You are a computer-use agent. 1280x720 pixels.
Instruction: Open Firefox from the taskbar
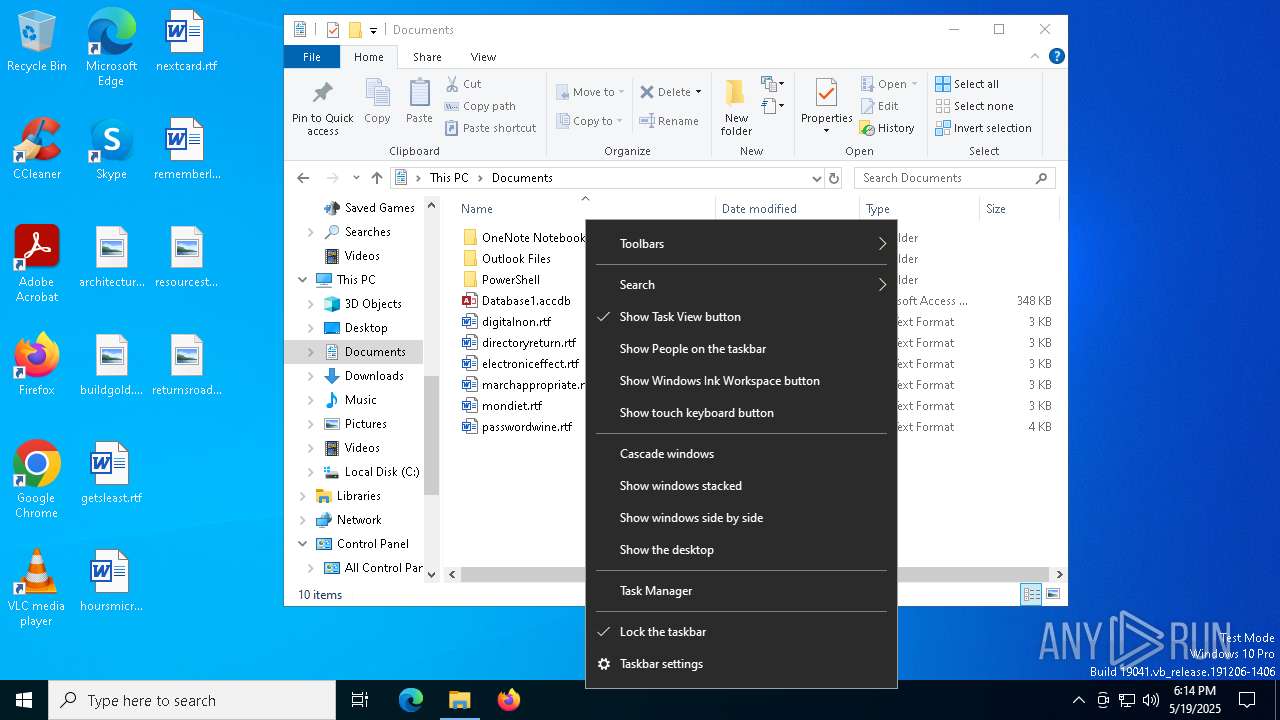point(509,700)
